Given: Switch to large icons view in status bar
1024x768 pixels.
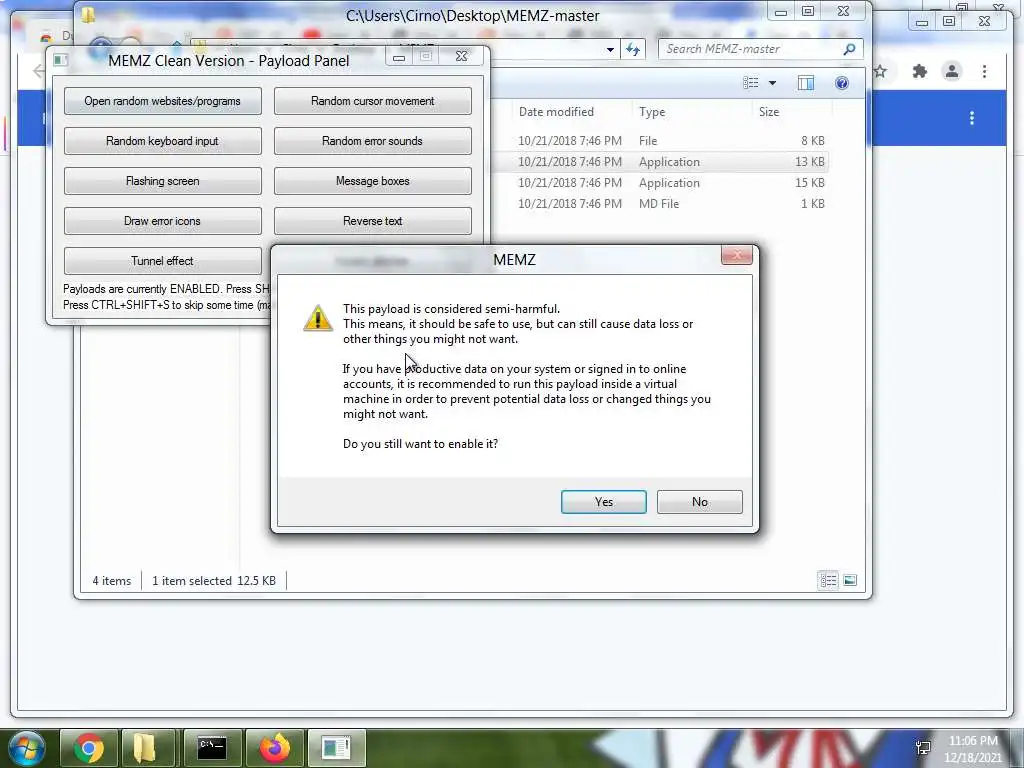Looking at the screenshot, I should [x=850, y=580].
